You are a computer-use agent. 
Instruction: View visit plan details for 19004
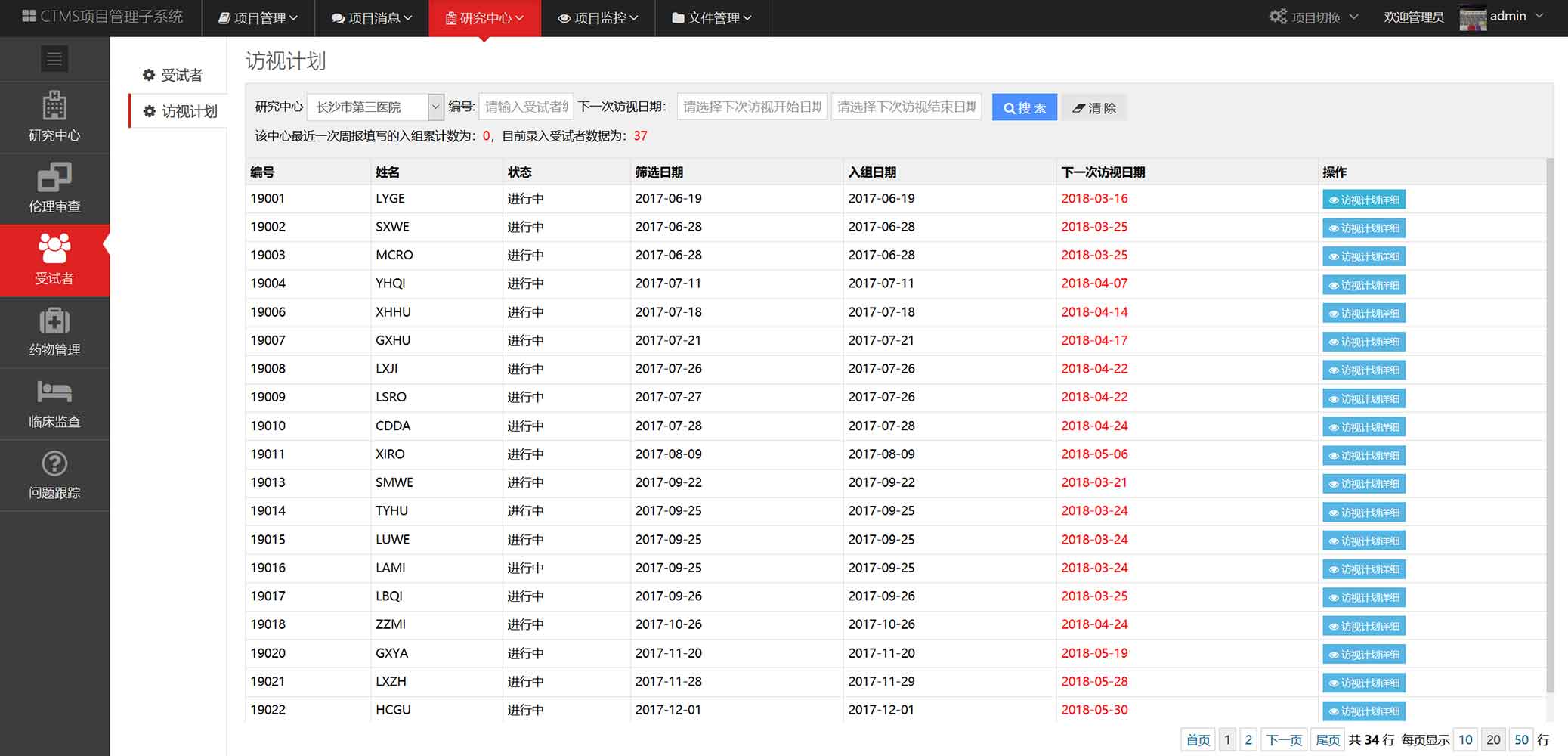coord(1364,285)
